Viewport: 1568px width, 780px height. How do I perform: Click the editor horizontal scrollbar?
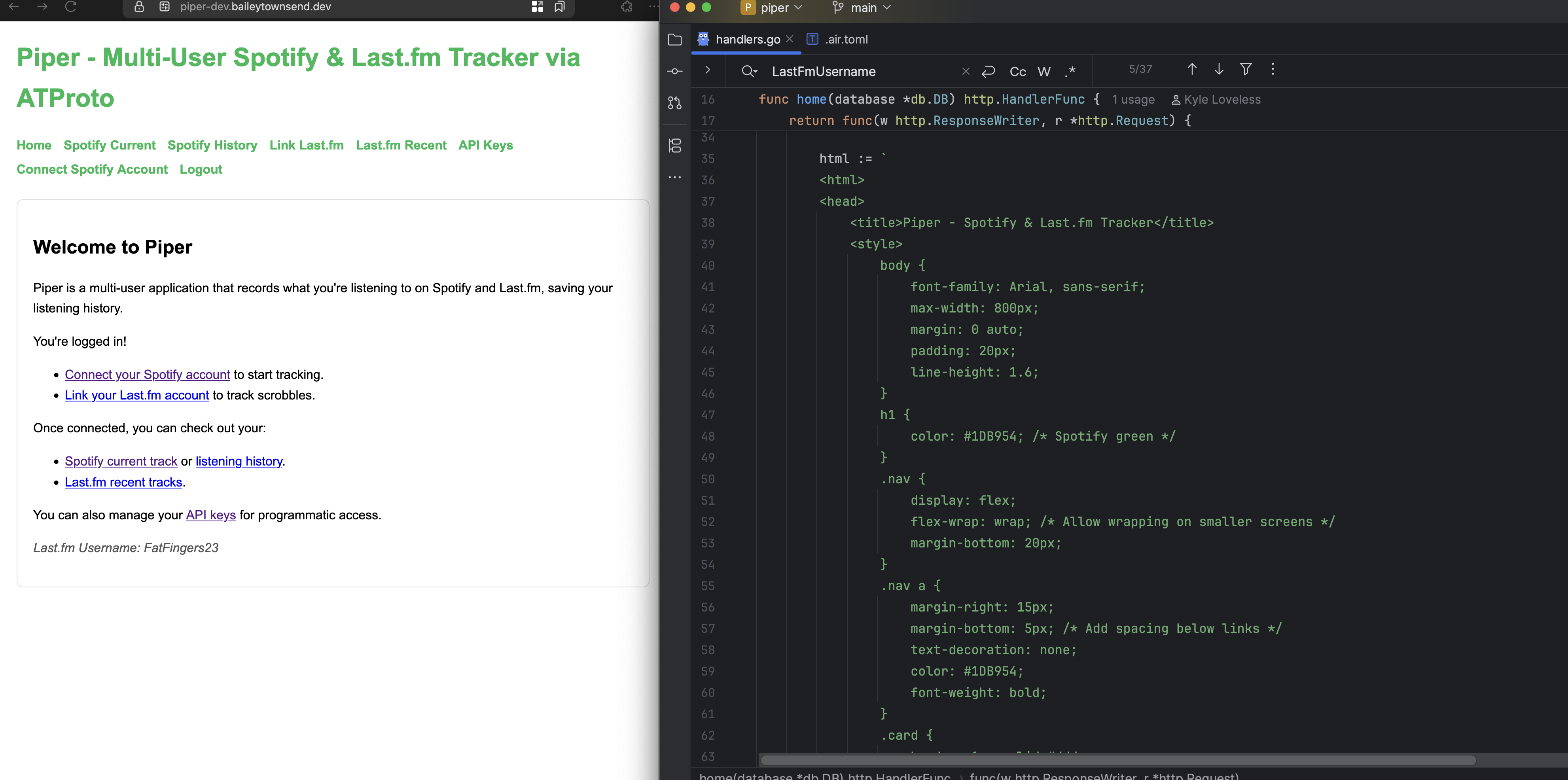(x=1117, y=760)
